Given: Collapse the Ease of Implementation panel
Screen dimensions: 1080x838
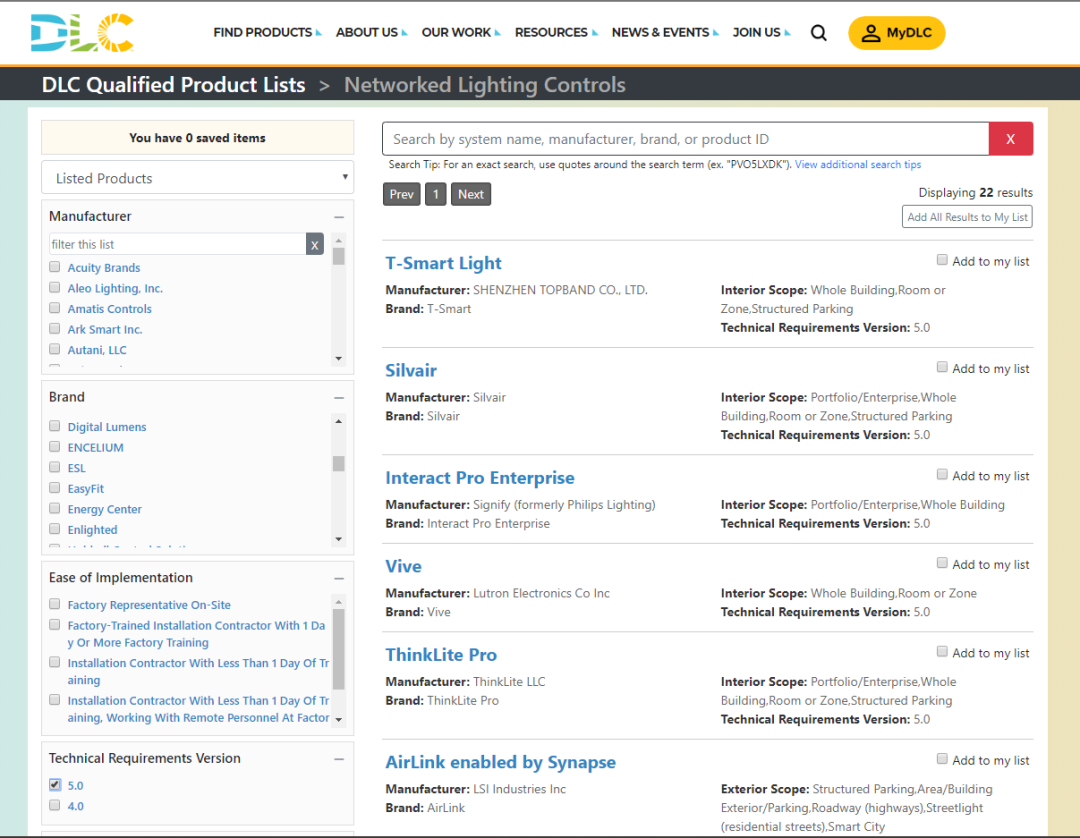Looking at the screenshot, I should coord(339,578).
